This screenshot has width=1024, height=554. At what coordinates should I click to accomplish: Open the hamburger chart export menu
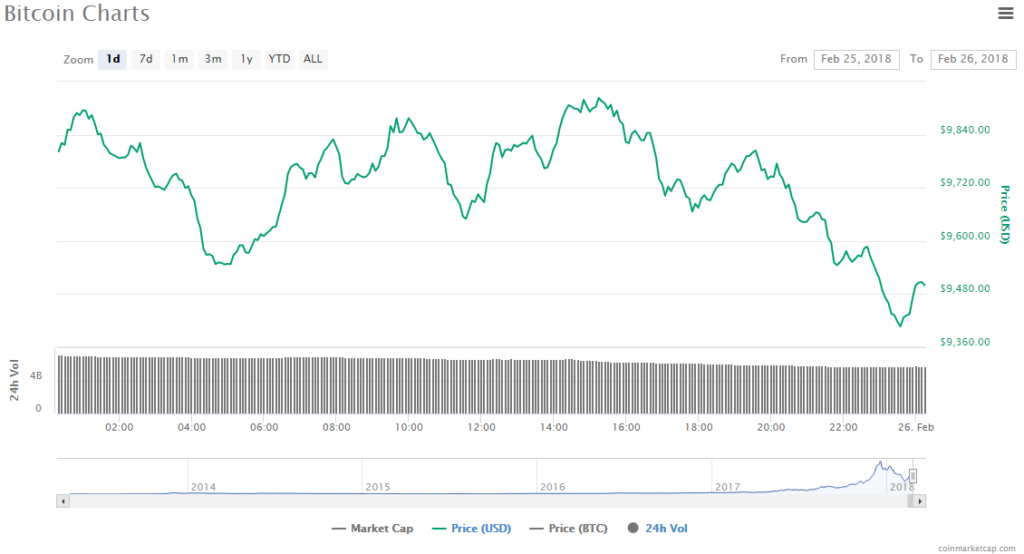pyautogui.click(x=1005, y=13)
